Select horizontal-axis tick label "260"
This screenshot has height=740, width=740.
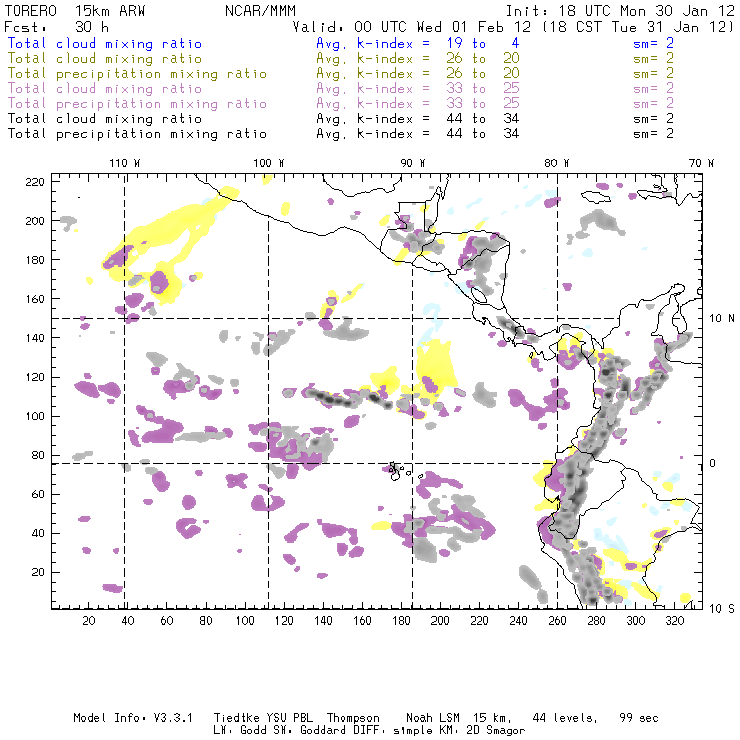[x=557, y=621]
